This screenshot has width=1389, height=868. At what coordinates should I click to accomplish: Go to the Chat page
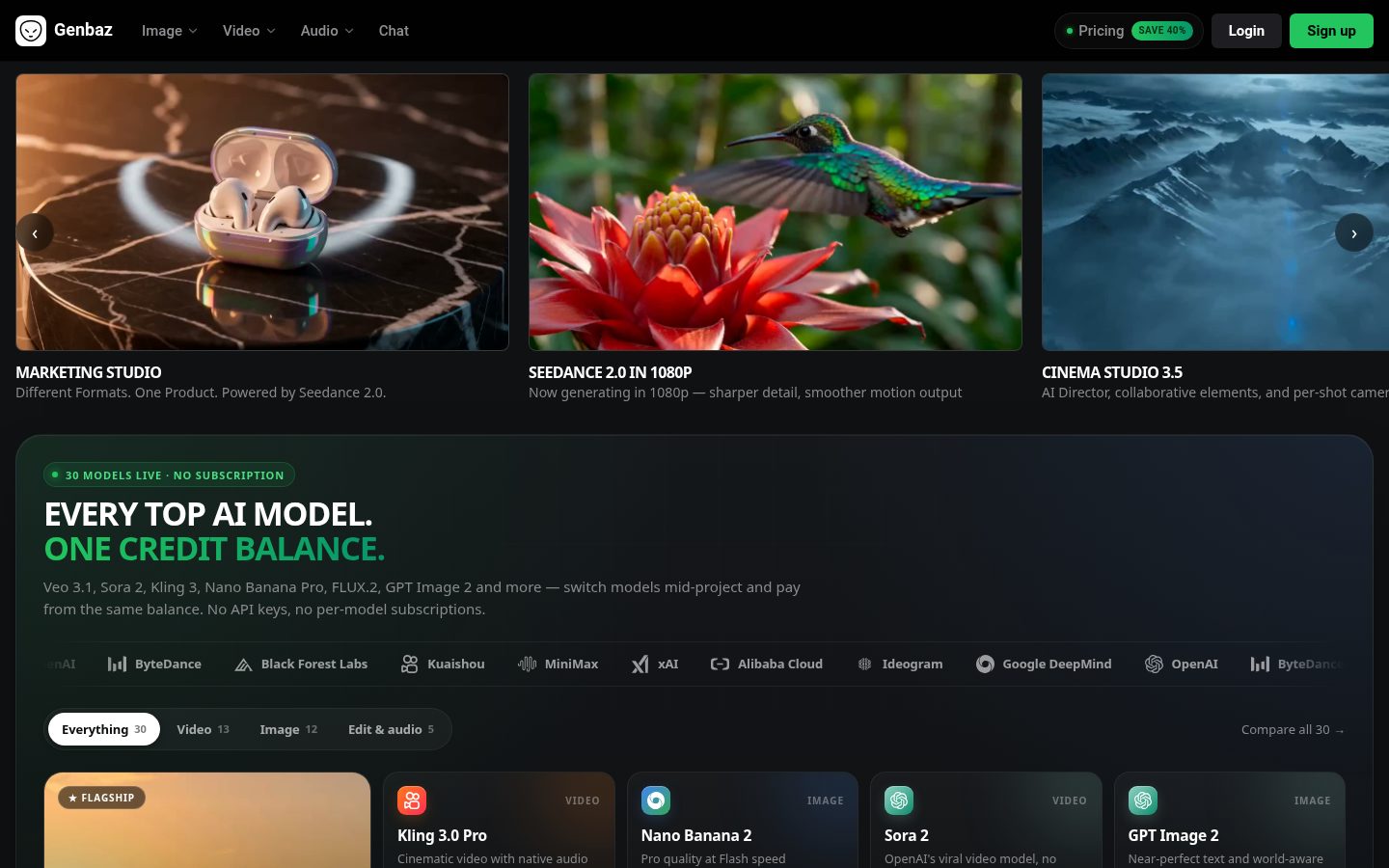[394, 31]
